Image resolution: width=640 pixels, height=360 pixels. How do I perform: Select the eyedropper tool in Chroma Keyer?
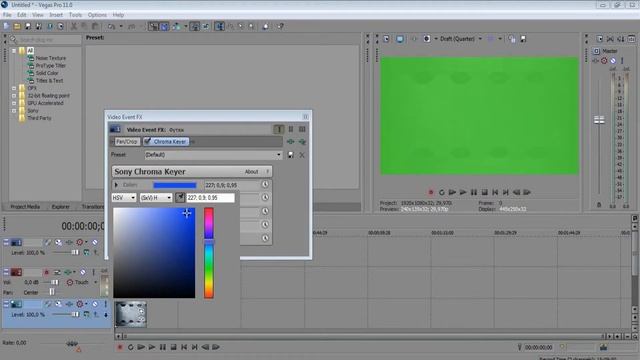(x=180, y=198)
